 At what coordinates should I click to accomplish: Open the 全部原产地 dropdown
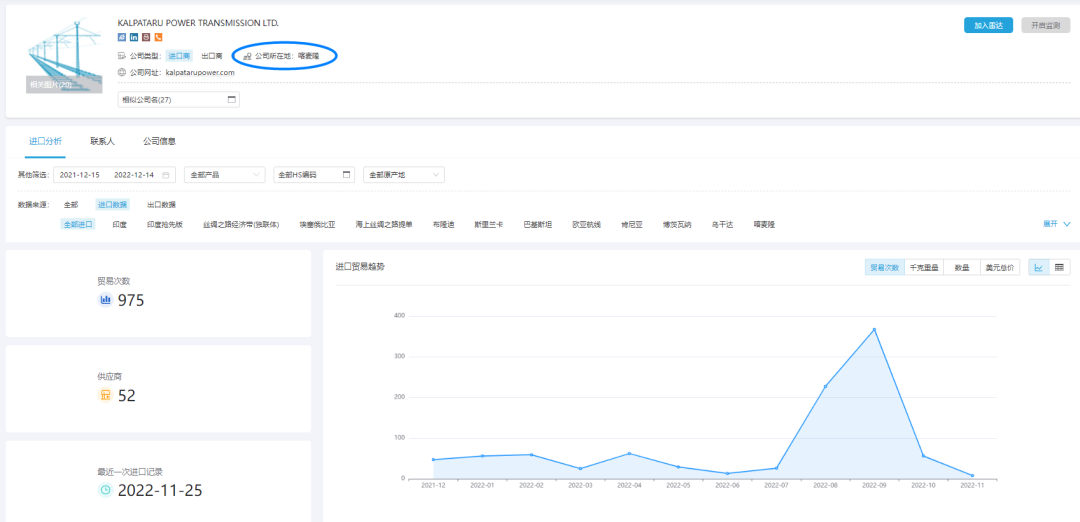point(404,175)
